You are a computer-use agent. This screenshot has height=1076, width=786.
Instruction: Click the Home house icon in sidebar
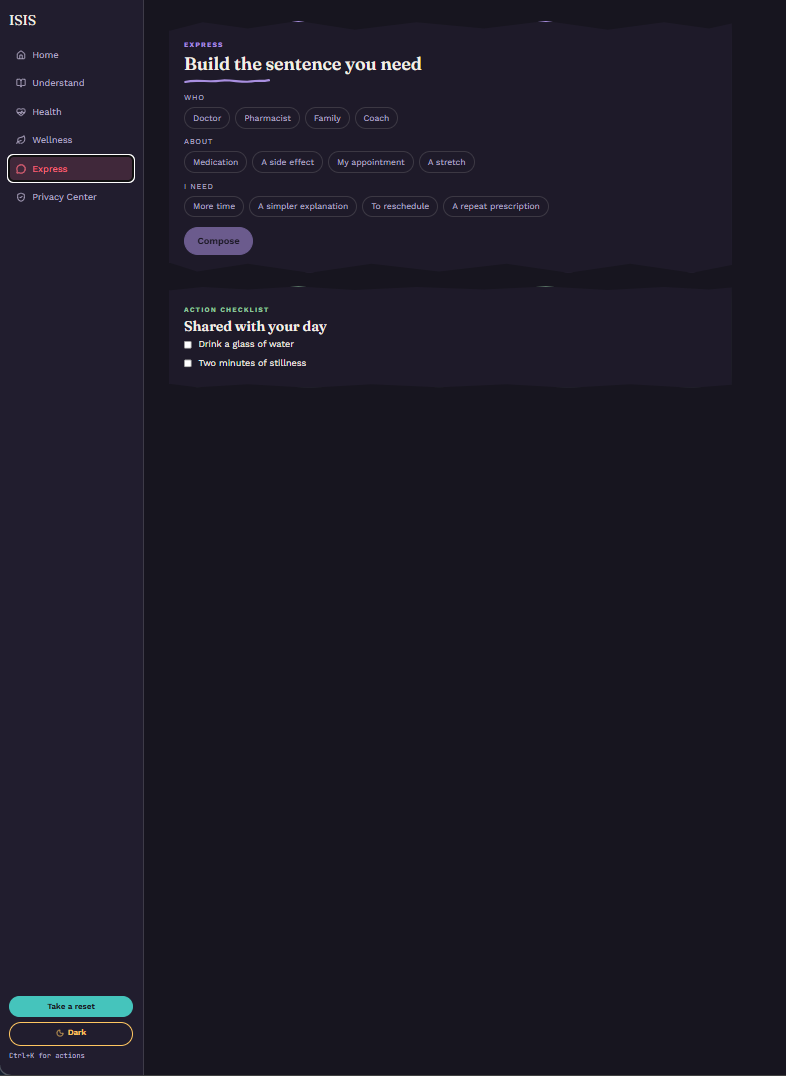click(x=21, y=55)
